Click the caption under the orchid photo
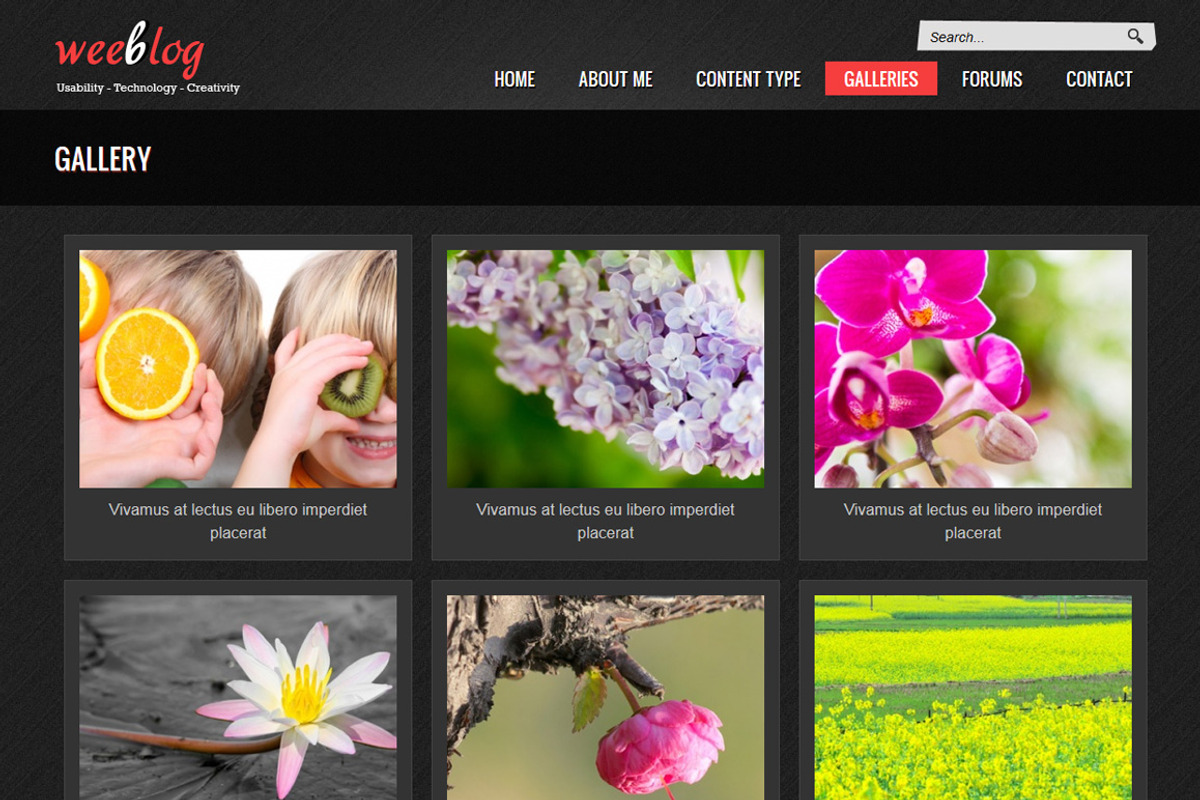This screenshot has height=800, width=1200. click(973, 521)
